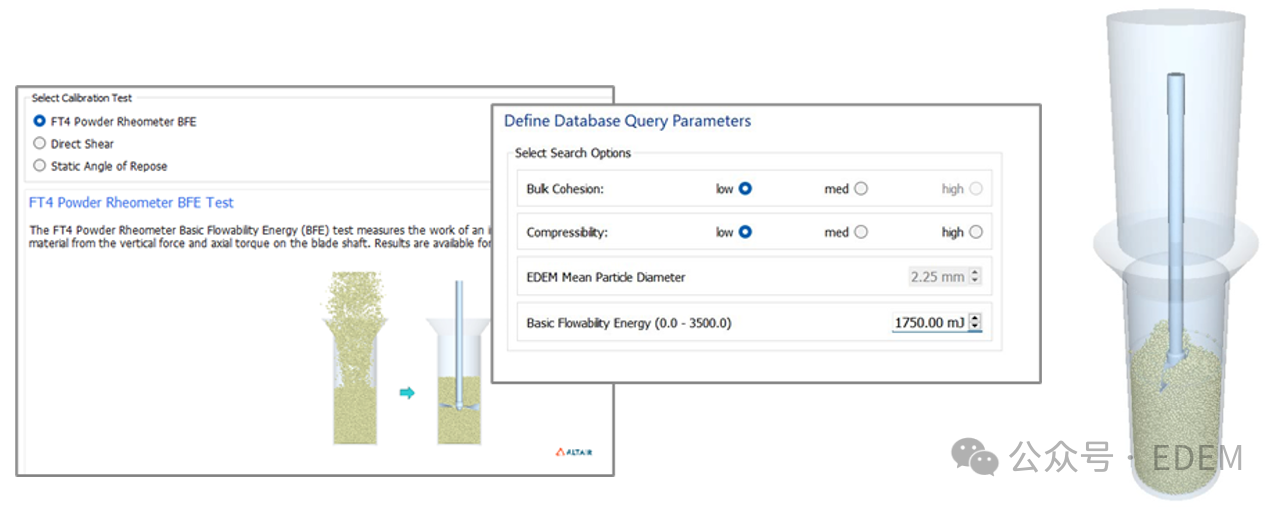Select the Direct Shear calibration test
Screen dimensions: 1285x509
tap(40, 143)
